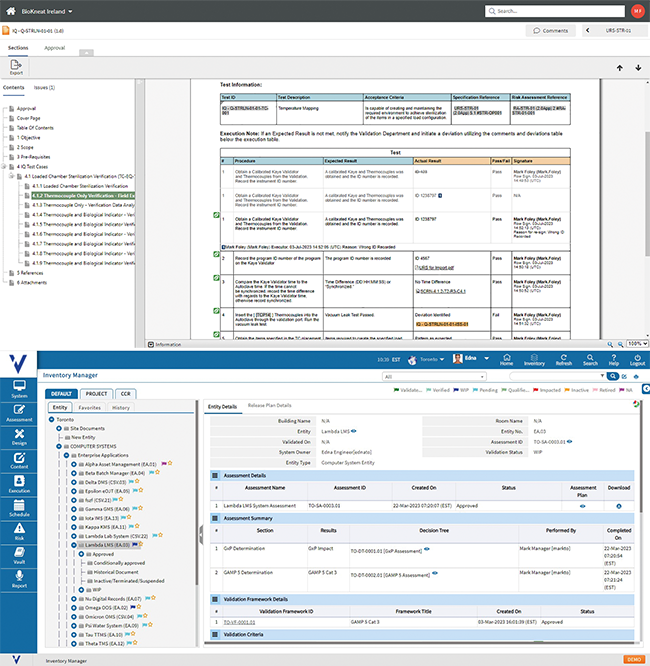Zoom out on the document viewer
Screen dimensions: 650x666
(621, 344)
